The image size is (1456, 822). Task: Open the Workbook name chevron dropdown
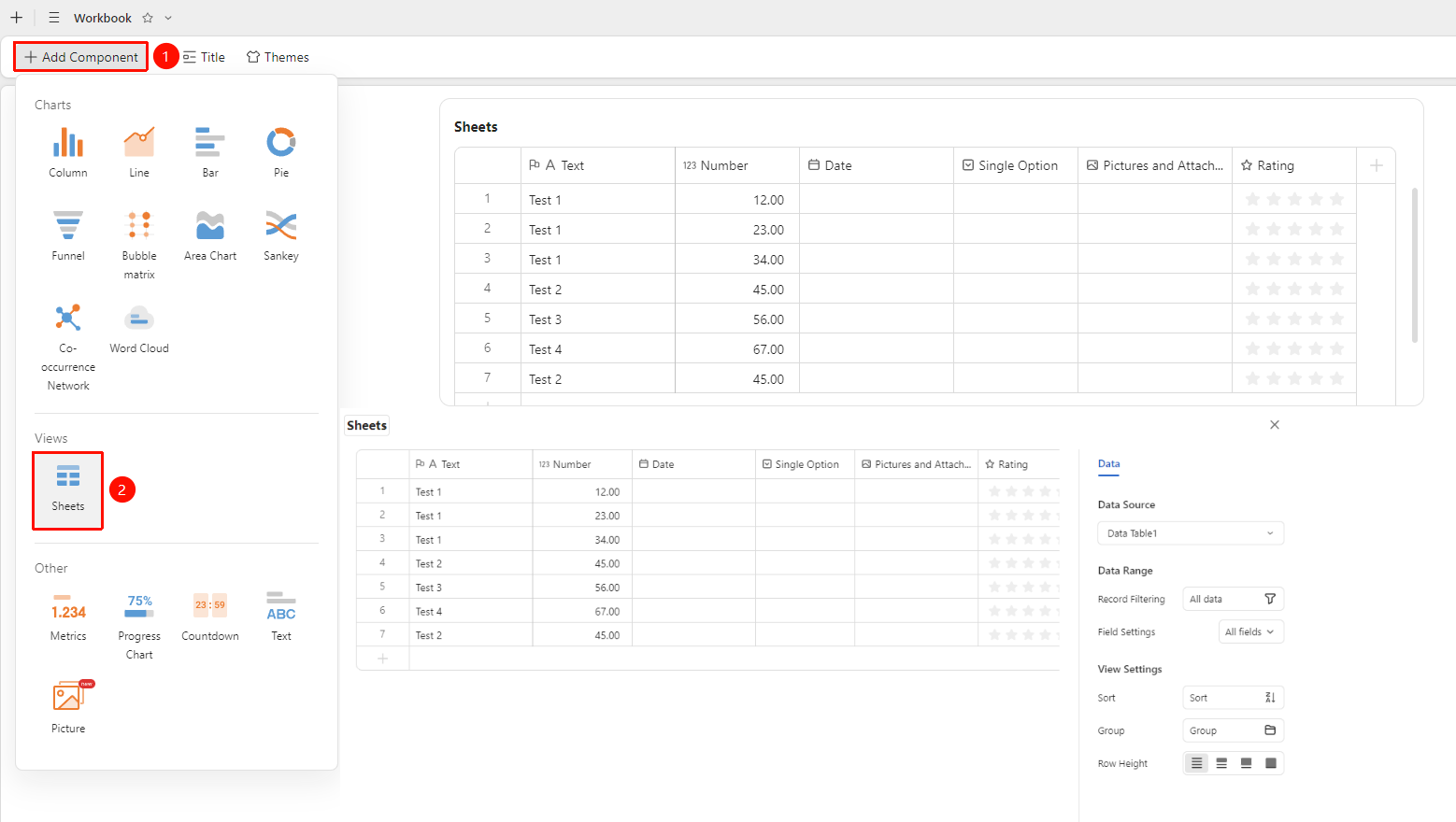168,18
